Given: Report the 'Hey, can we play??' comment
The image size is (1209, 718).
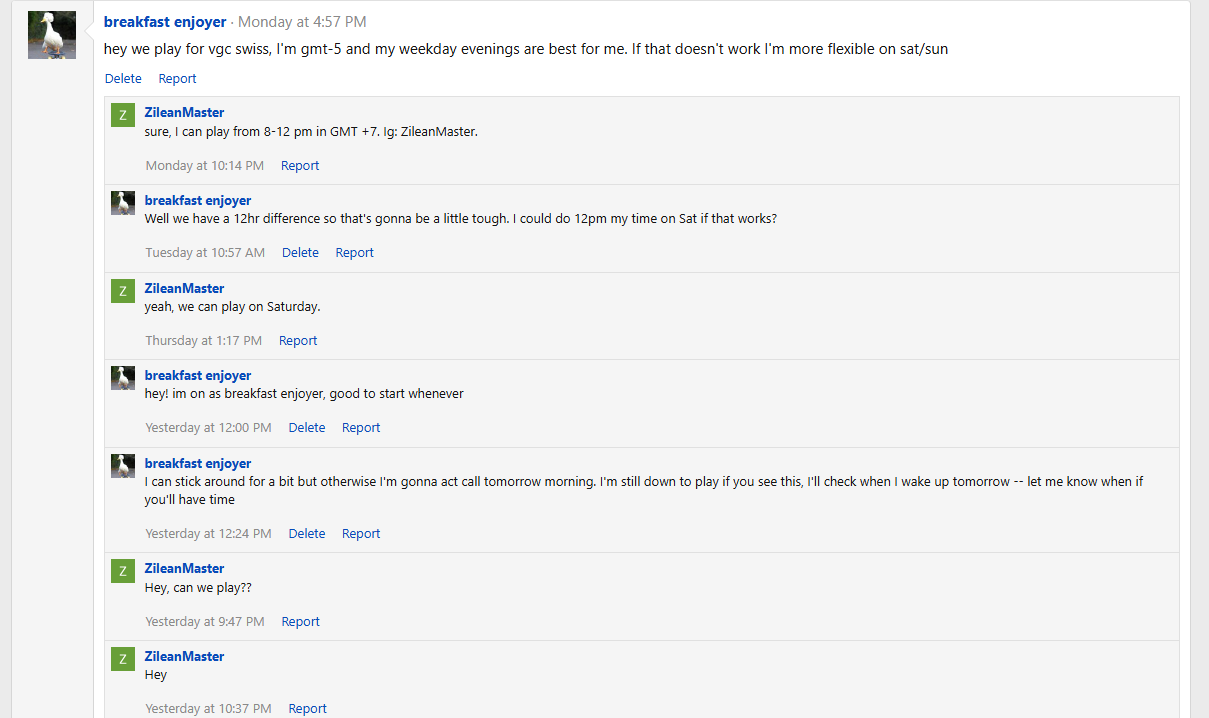Looking at the screenshot, I should pyautogui.click(x=300, y=622).
